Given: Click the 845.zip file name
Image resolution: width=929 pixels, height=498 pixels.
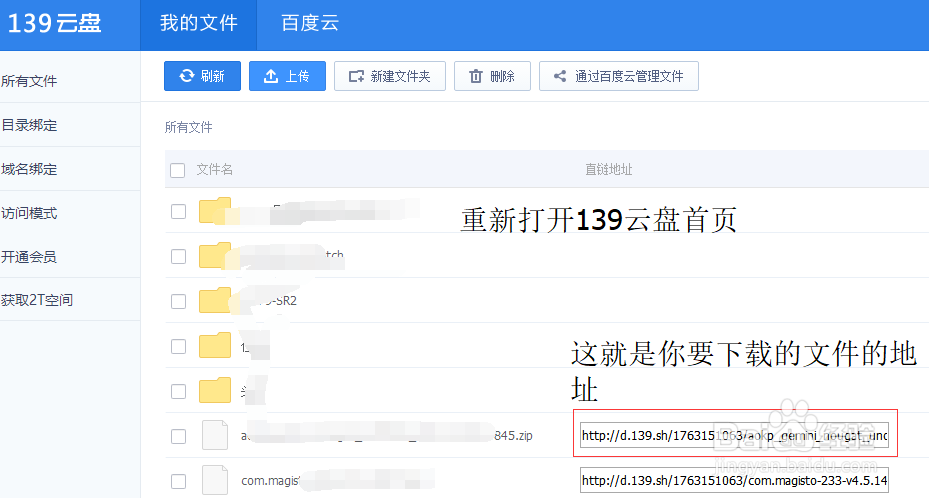Looking at the screenshot, I should [387, 436].
